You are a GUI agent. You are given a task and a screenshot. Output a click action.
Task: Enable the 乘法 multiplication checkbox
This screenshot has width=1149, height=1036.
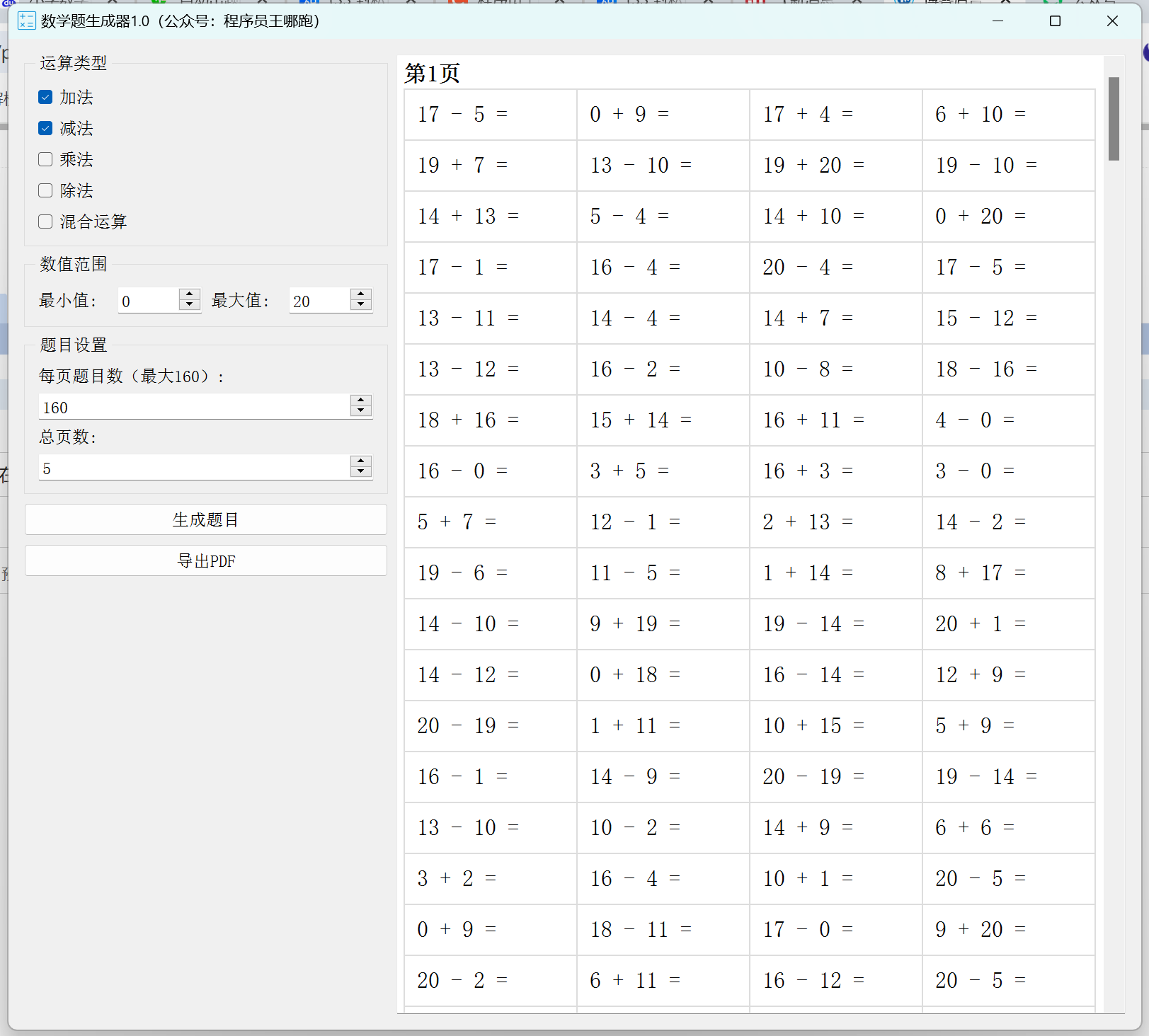(46, 159)
